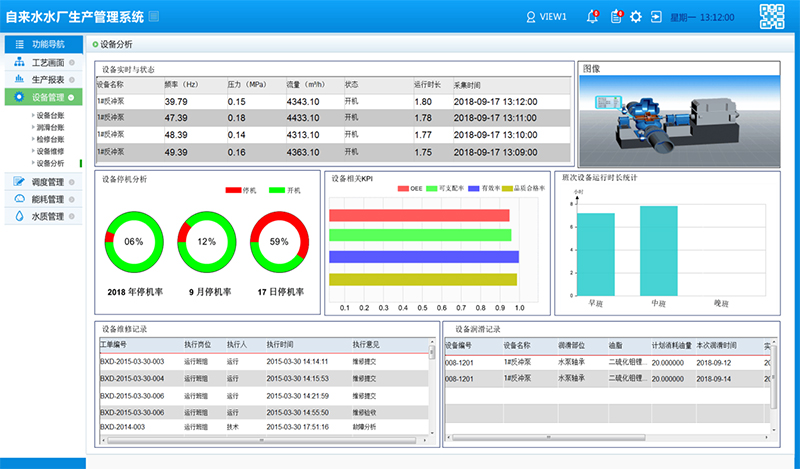800x469 pixels.
Task: Click the 功能导航 list icon
Action: (x=20, y=44)
